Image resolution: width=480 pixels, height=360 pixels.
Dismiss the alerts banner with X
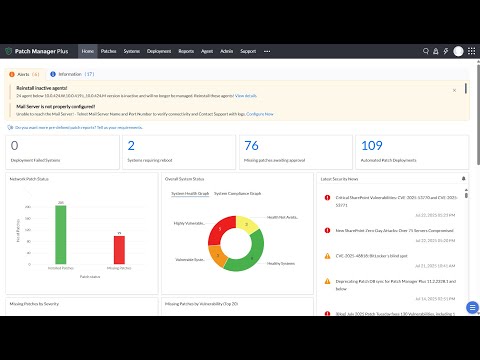pos(454,90)
